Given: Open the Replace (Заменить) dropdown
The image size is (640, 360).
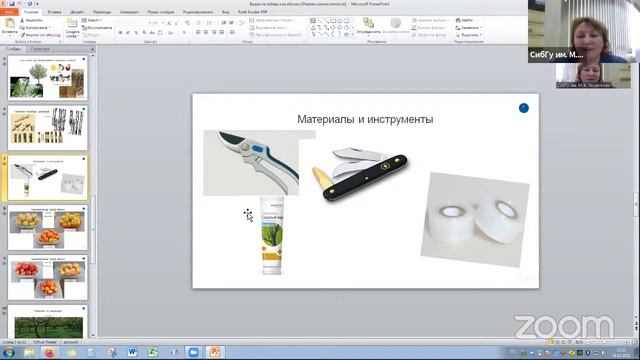Looking at the screenshot, I should tap(469, 28).
